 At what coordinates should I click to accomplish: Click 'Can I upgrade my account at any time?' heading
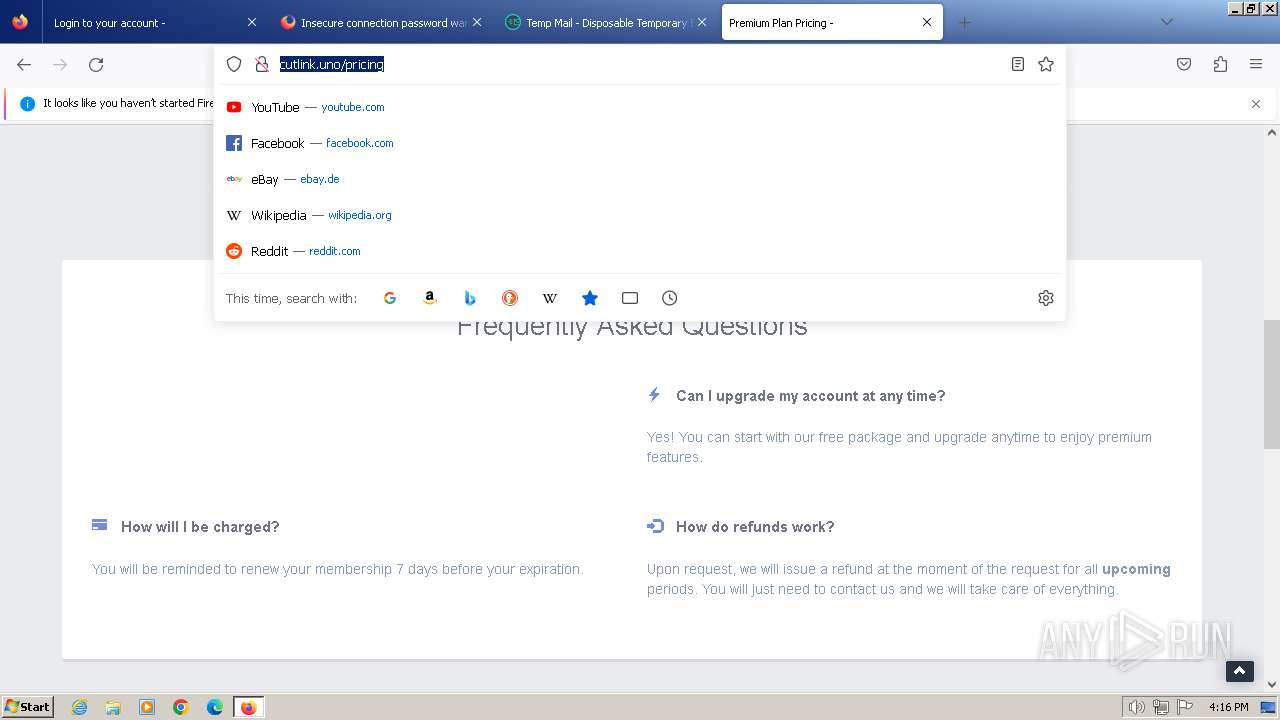click(x=810, y=396)
